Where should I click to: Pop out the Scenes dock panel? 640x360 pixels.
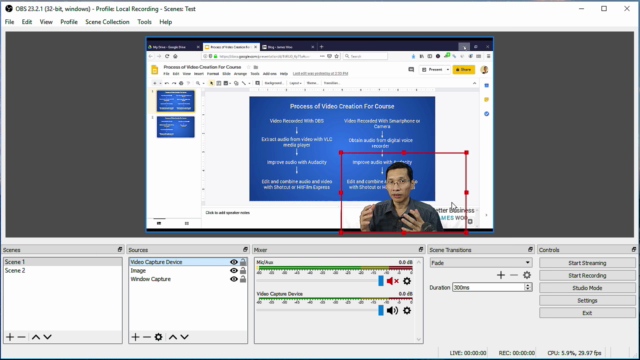(120, 249)
